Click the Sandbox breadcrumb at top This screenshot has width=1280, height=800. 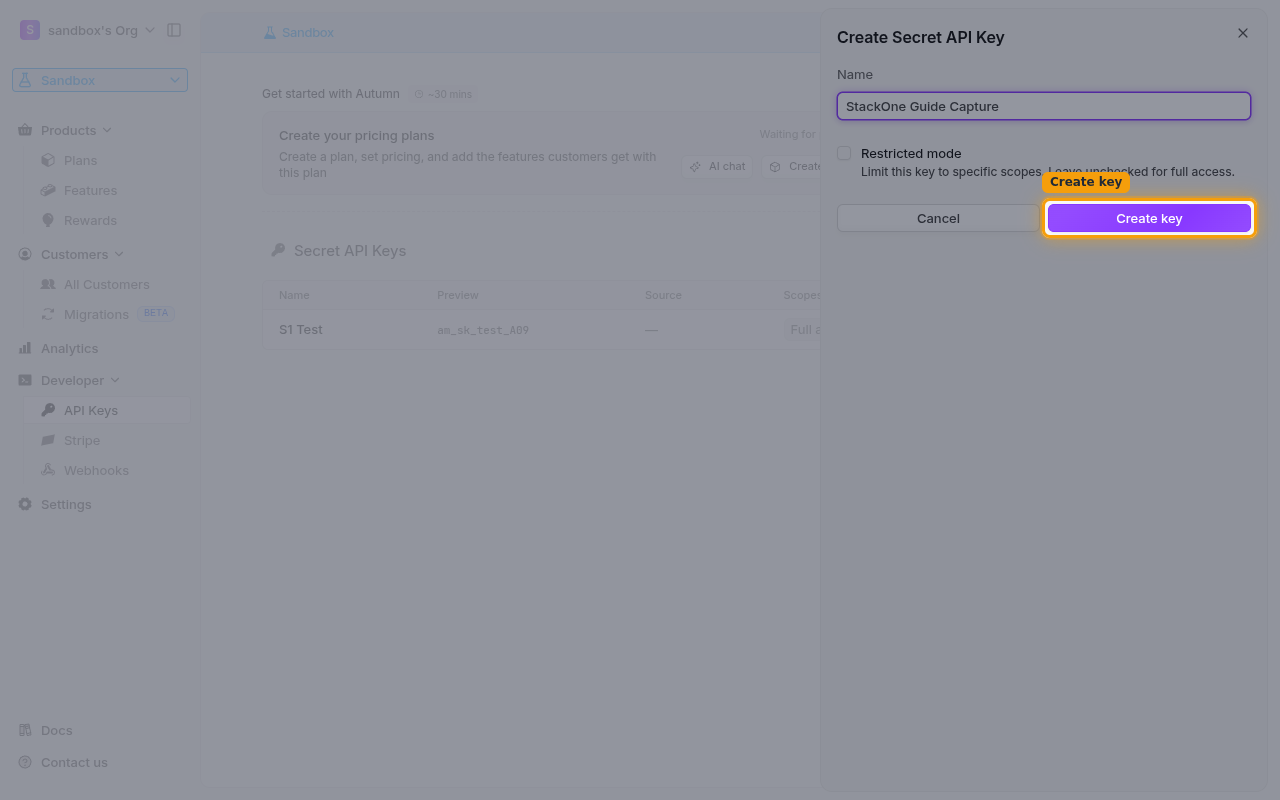click(298, 33)
